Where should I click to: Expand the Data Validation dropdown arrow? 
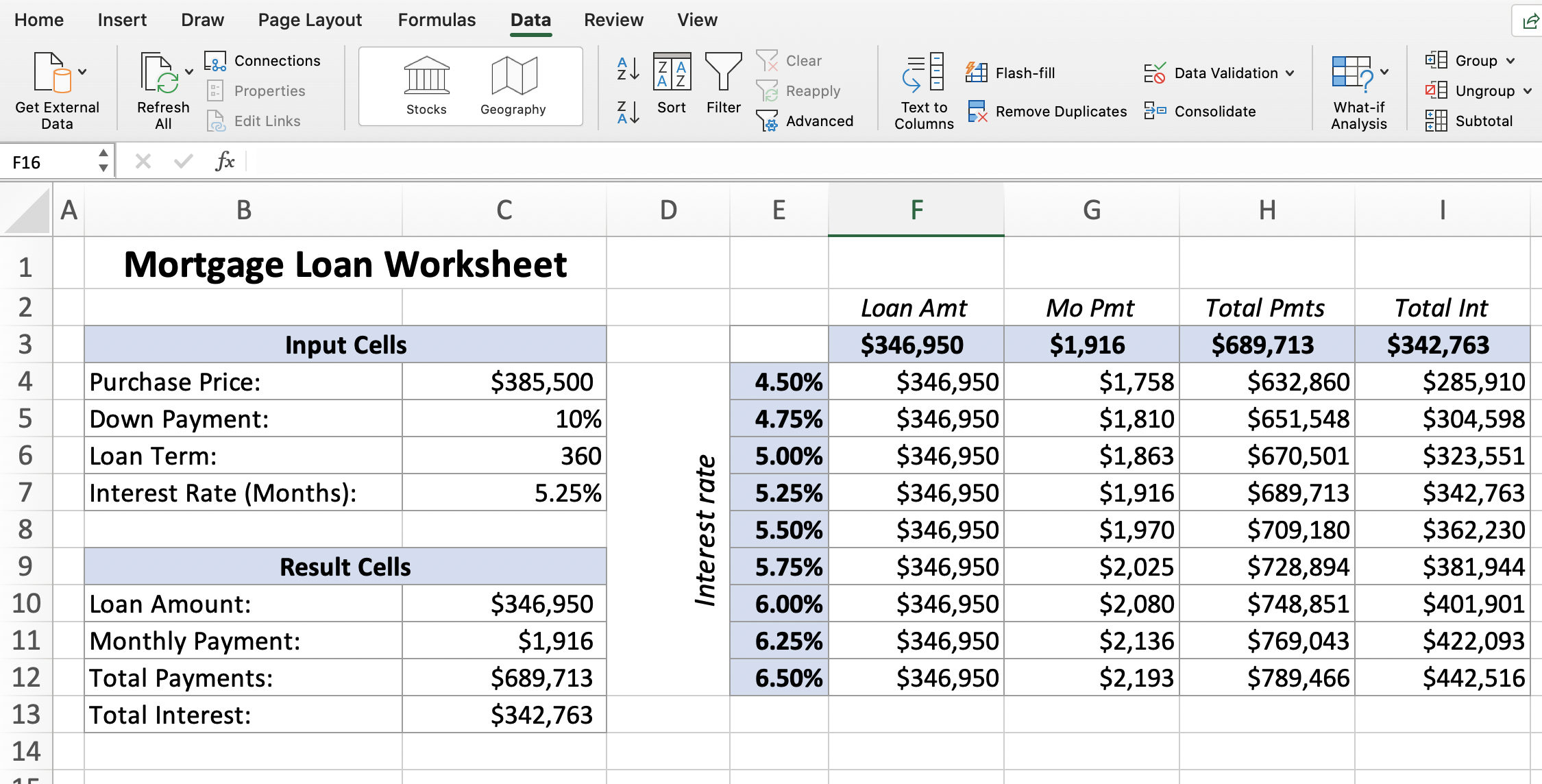tap(1290, 73)
